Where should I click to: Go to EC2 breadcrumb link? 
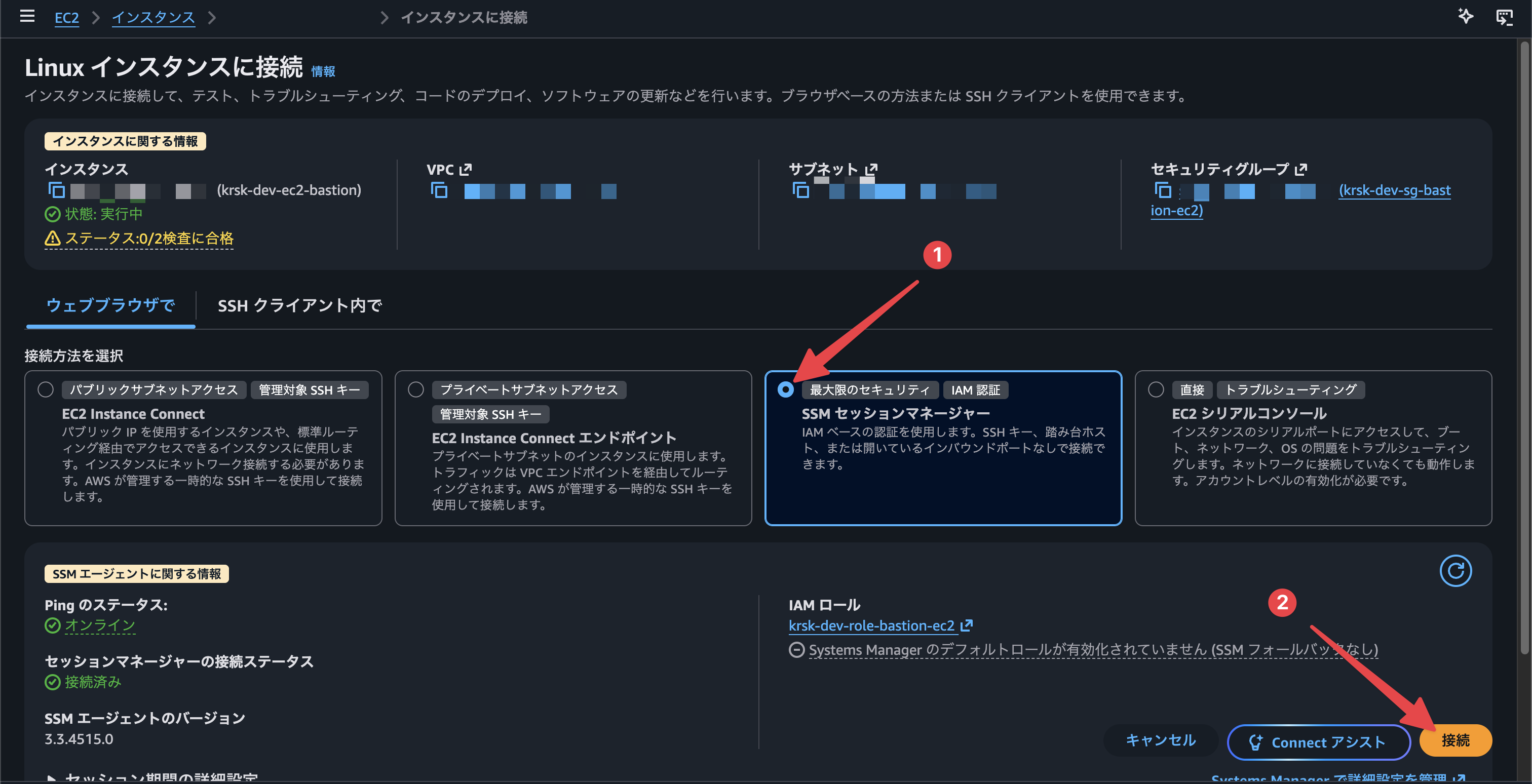66,17
